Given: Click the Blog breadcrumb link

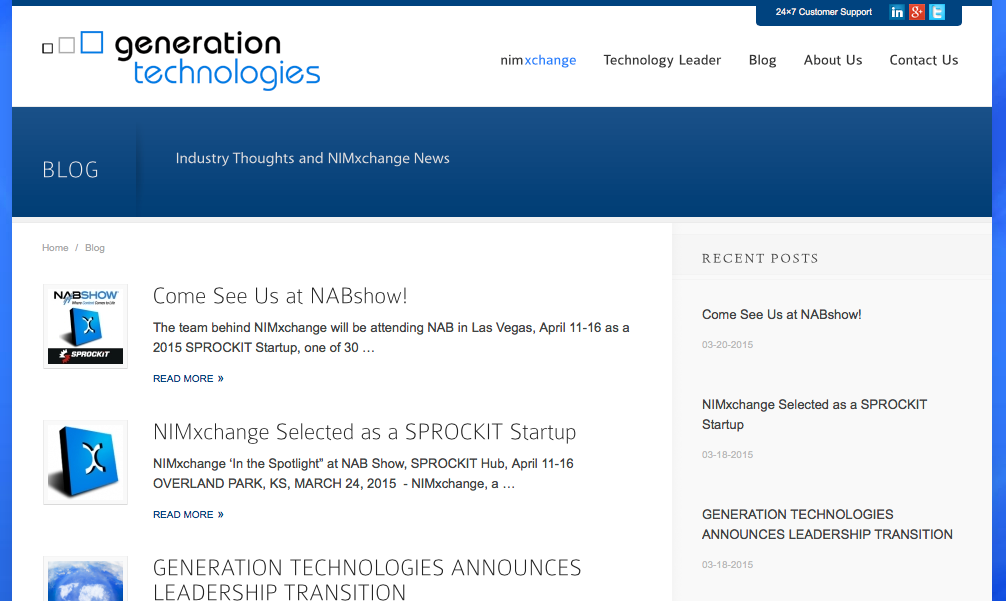Looking at the screenshot, I should tap(95, 248).
